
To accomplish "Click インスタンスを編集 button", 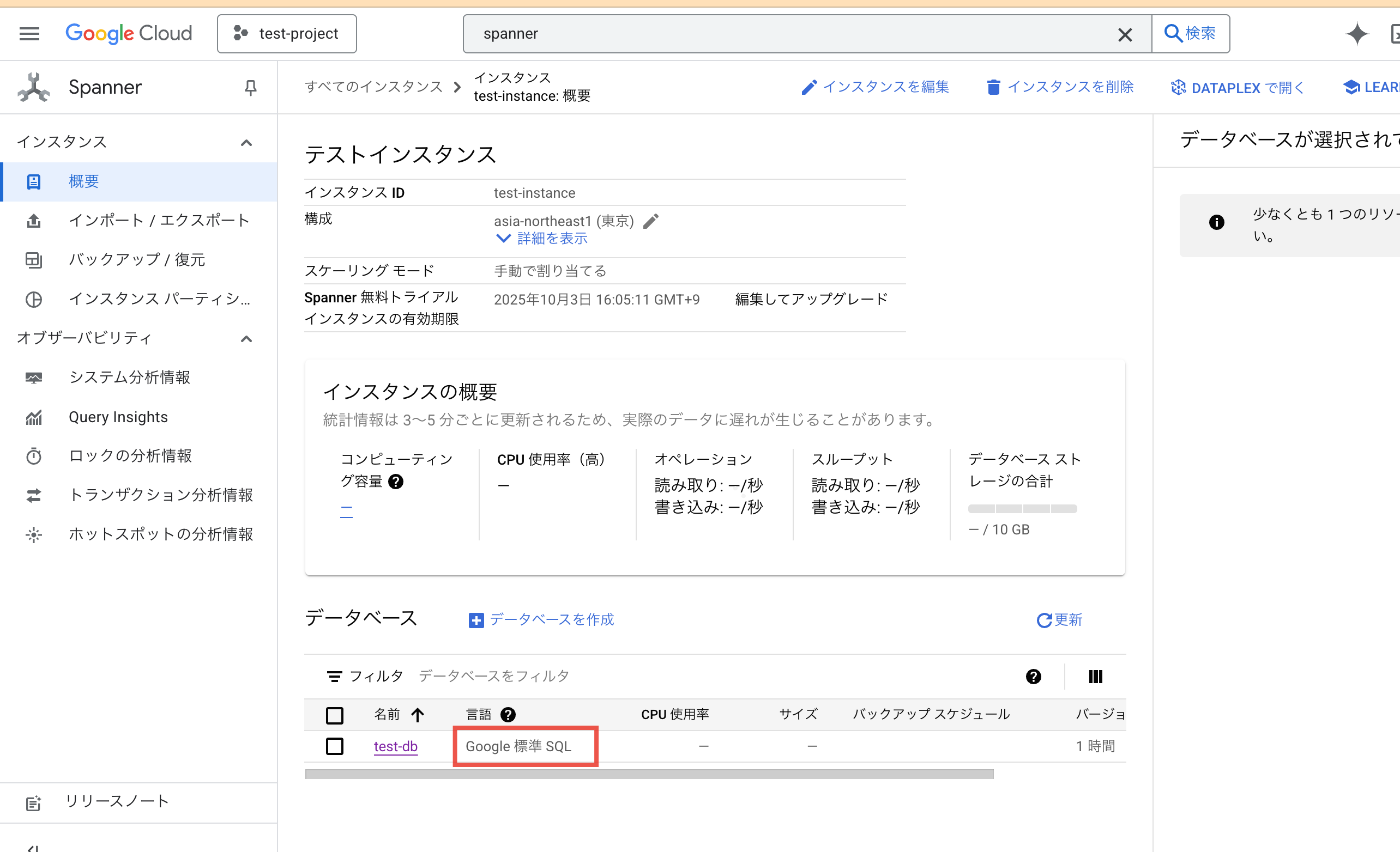I will [x=876, y=87].
